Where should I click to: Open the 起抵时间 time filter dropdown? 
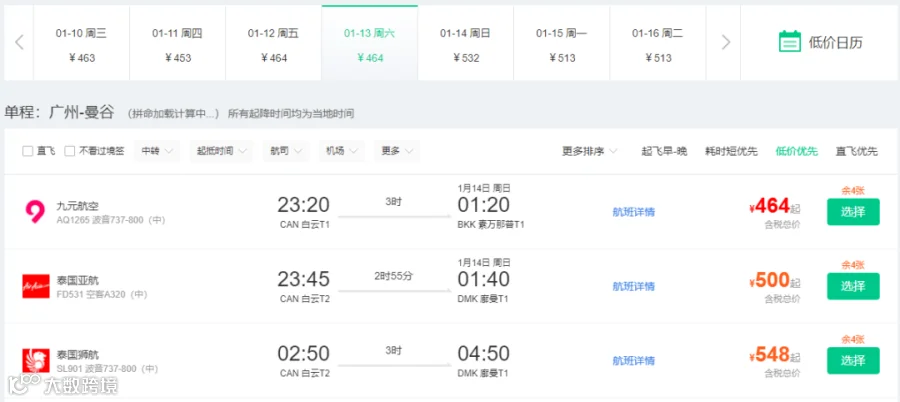(x=221, y=151)
